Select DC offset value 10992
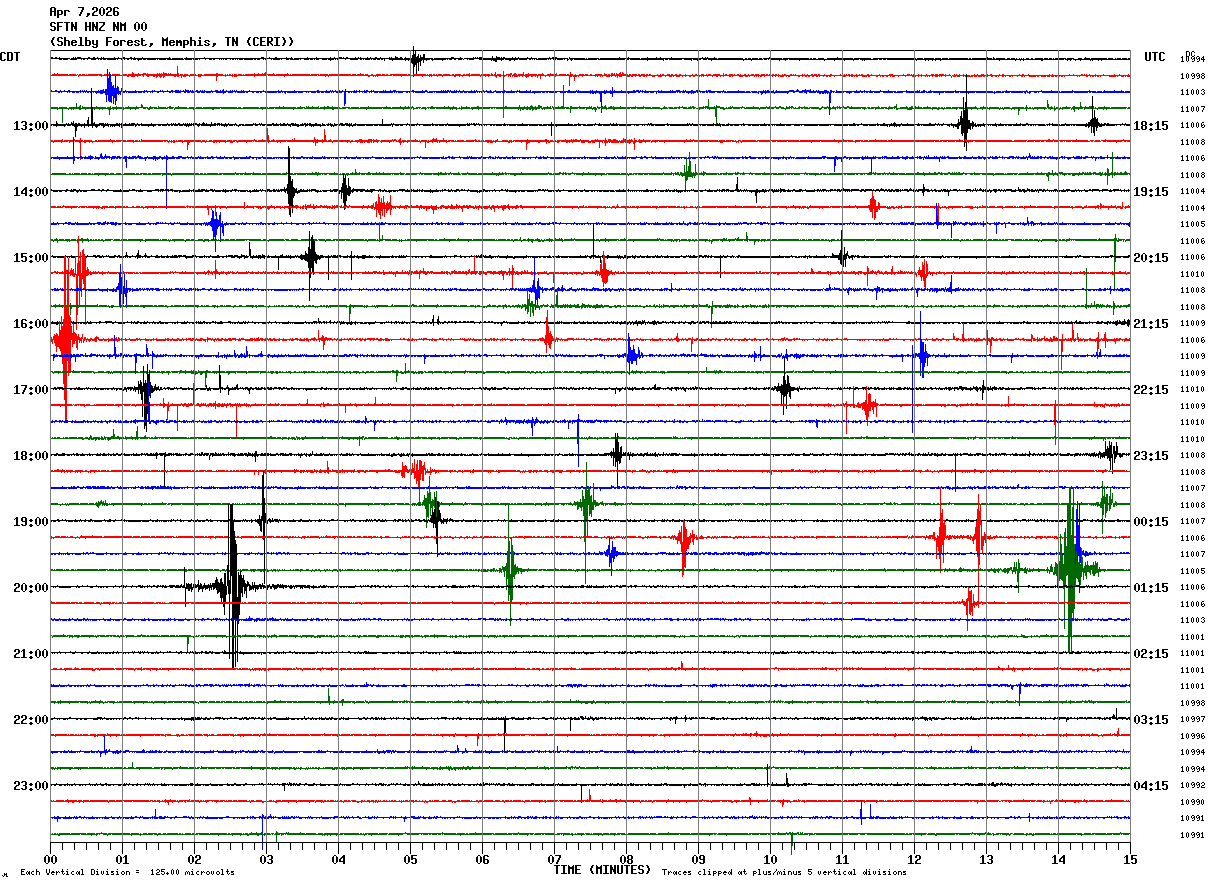1210x886 pixels. pyautogui.click(x=1192, y=785)
